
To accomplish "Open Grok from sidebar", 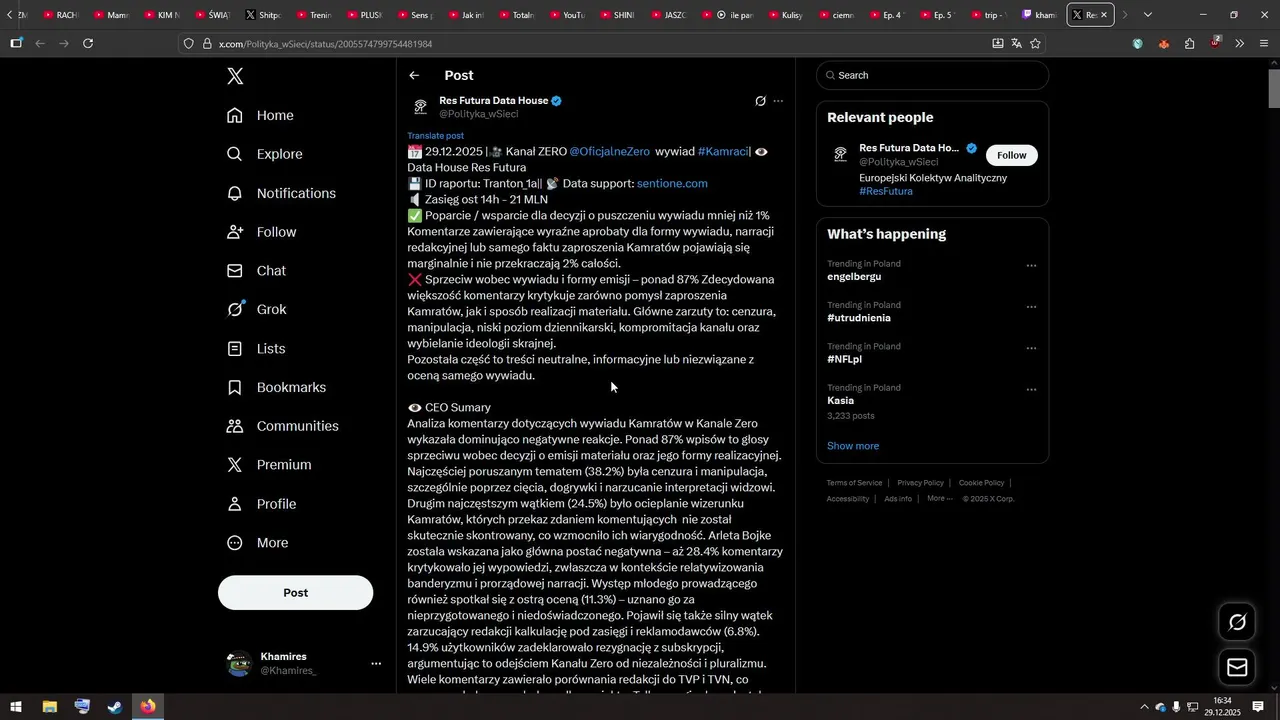I will (257, 310).
